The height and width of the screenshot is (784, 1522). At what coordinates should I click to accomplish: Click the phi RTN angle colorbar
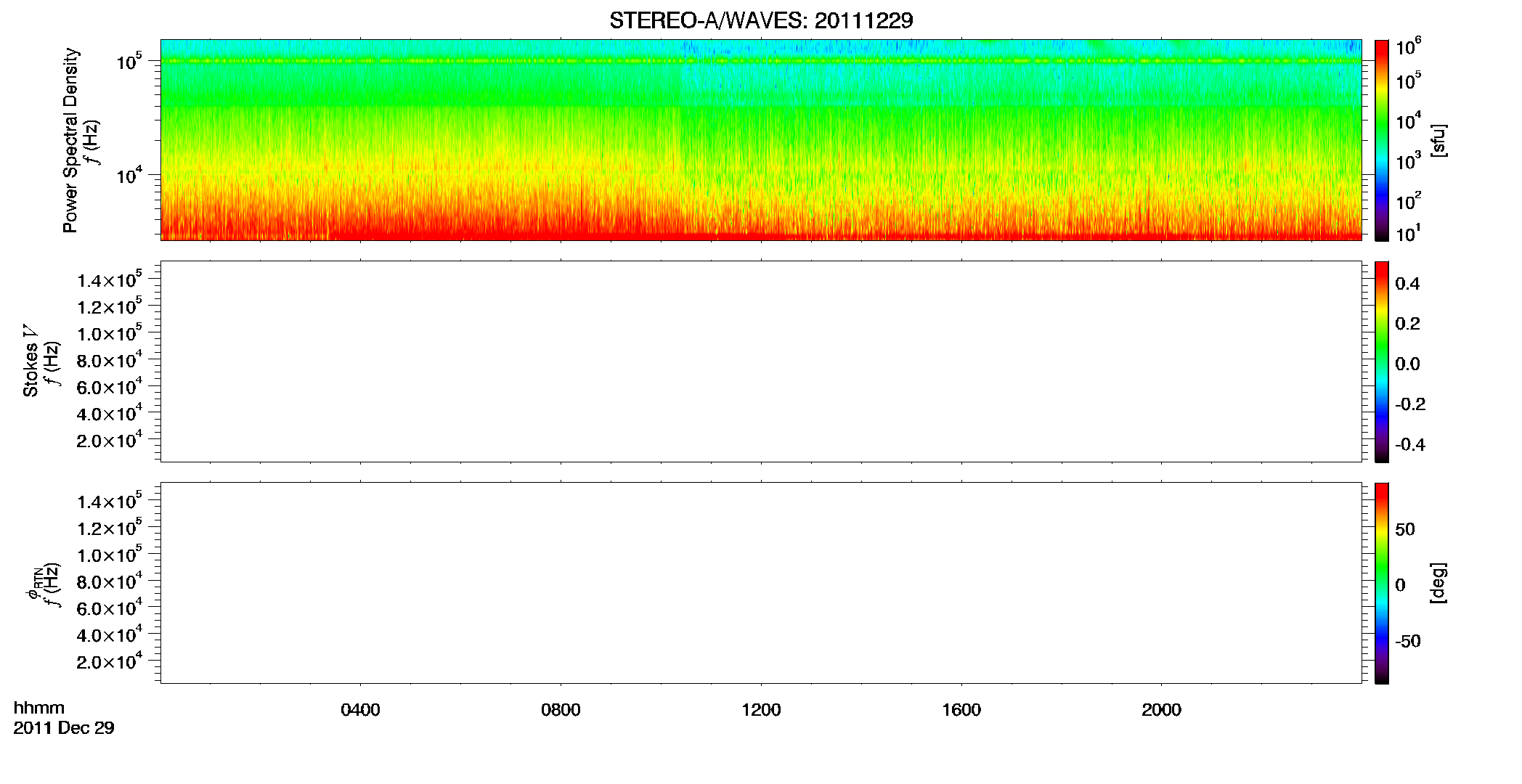tap(1382, 583)
